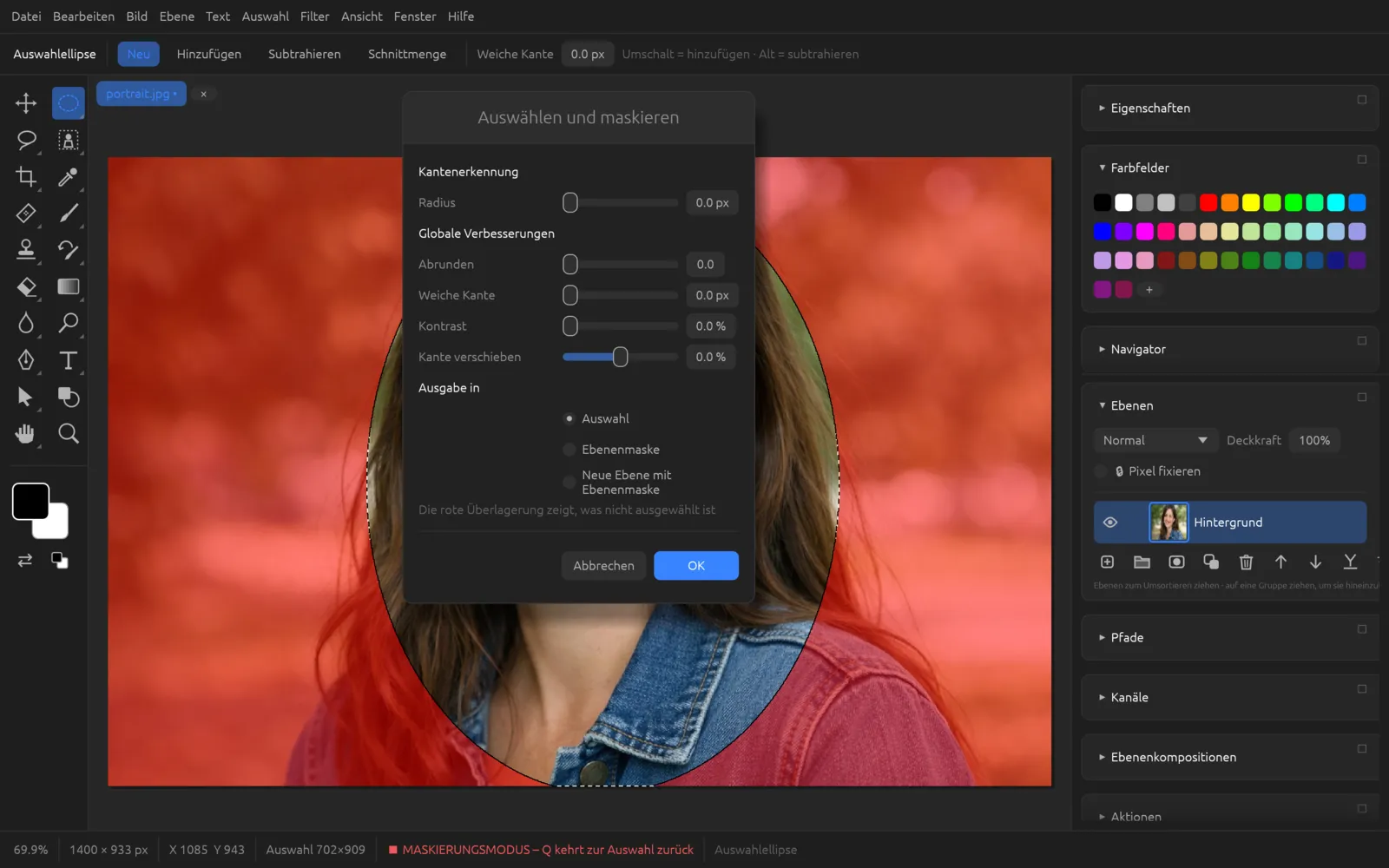Open the Auswahl menu
The height and width of the screenshot is (868, 1389).
pos(265,16)
